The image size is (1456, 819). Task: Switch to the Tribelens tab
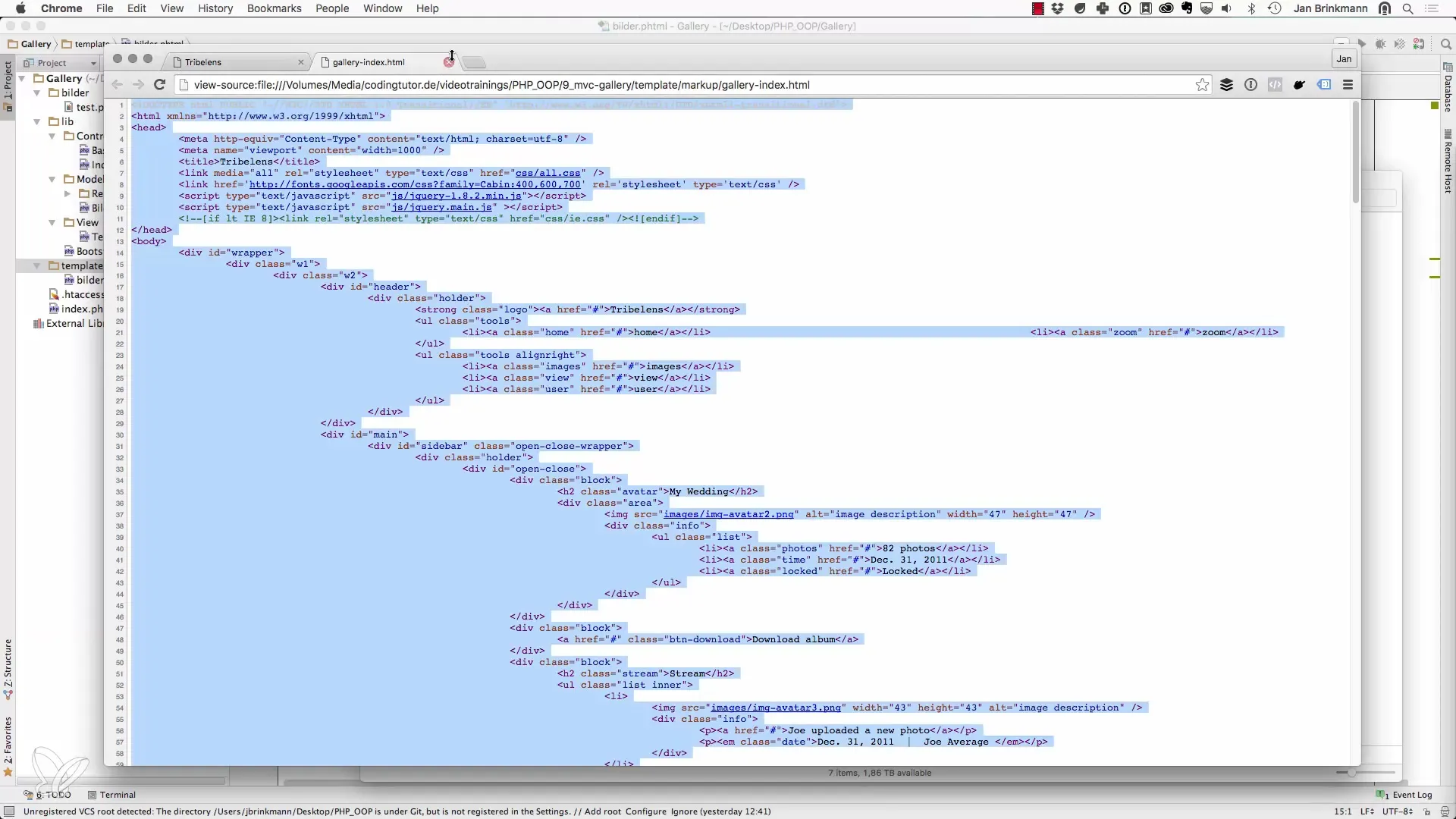coord(237,62)
